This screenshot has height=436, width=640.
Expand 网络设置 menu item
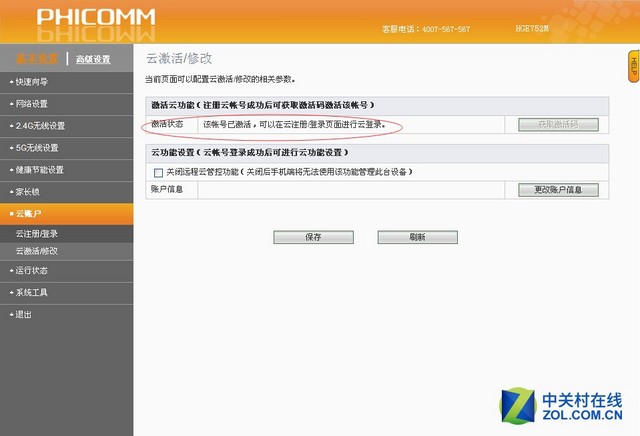(x=67, y=104)
